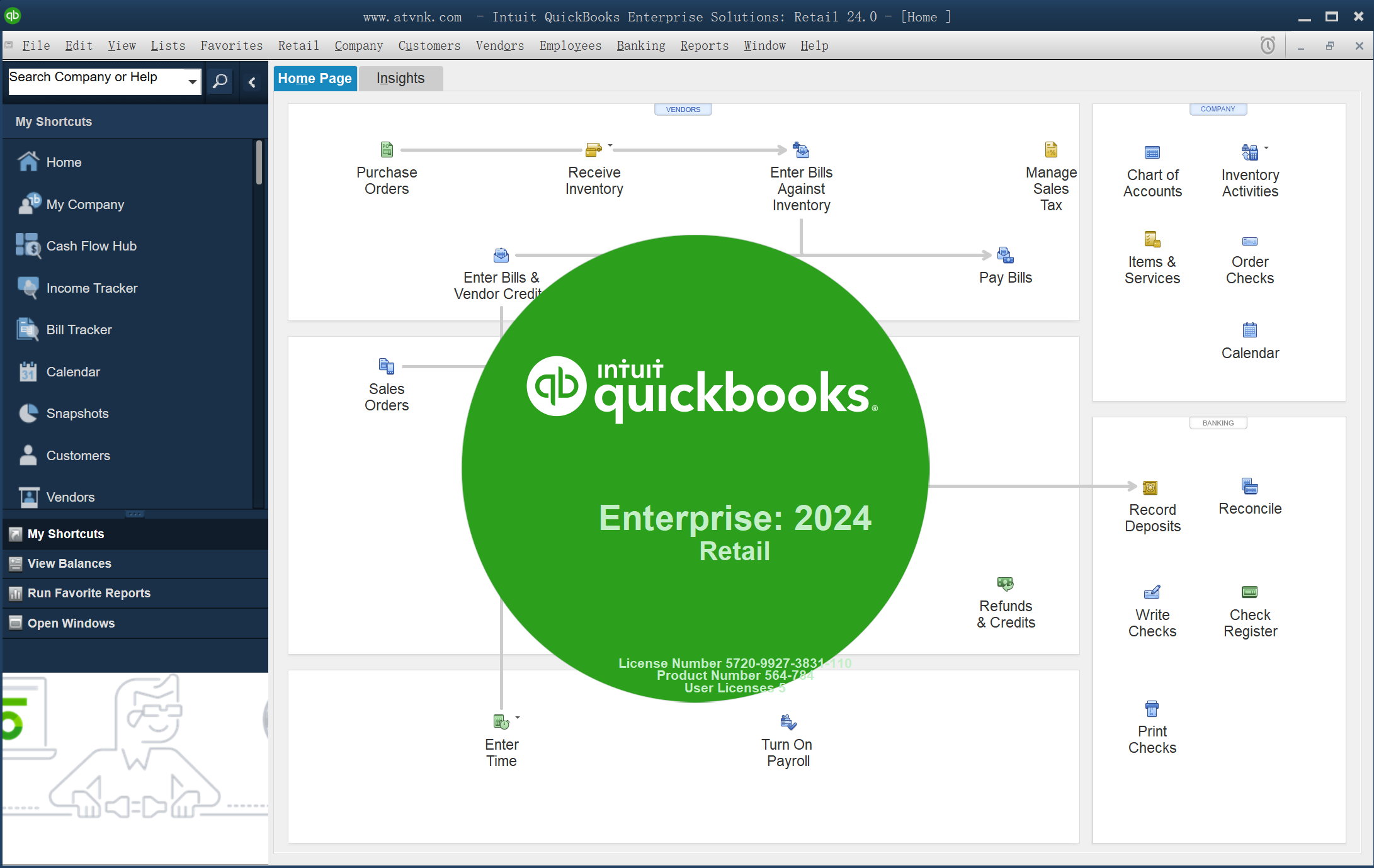
Task: Open the Reports menu
Action: click(x=705, y=45)
